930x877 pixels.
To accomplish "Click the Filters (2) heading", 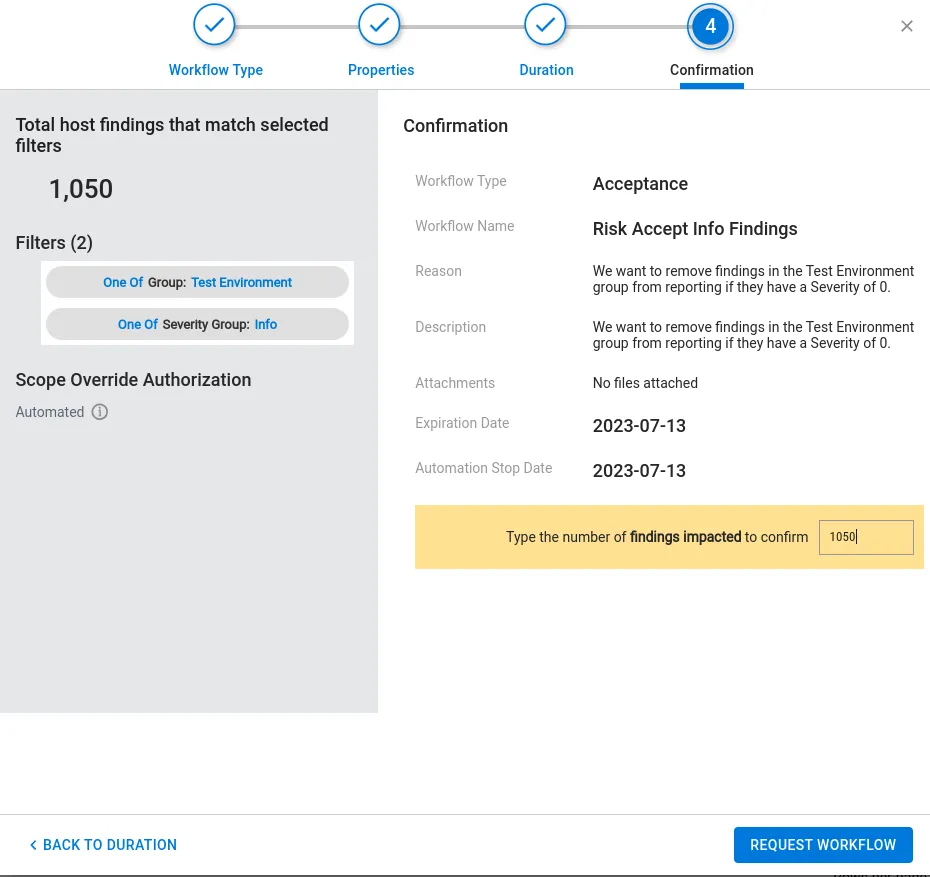I will pyautogui.click(x=54, y=243).
